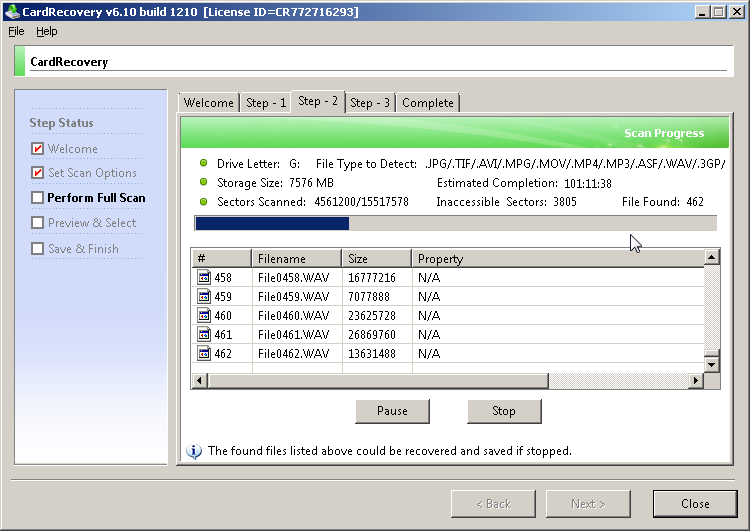
Task: Click the size value 7077888
Action: pos(369,297)
